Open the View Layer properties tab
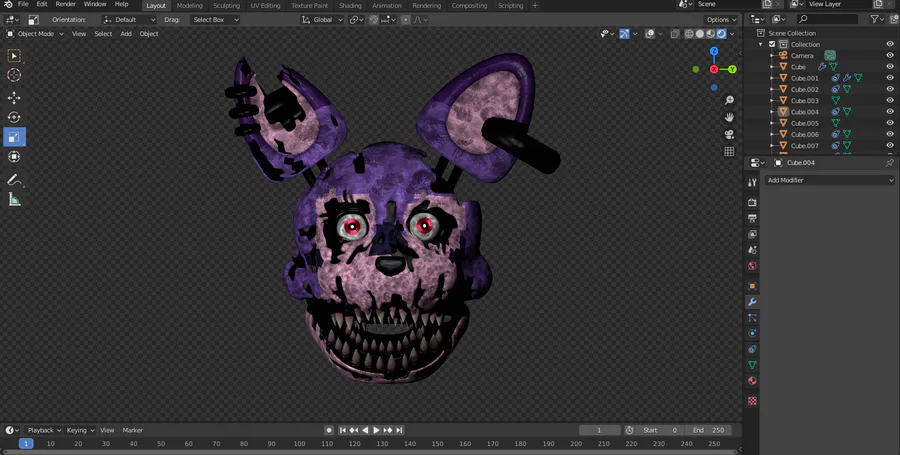900x455 pixels. click(752, 234)
